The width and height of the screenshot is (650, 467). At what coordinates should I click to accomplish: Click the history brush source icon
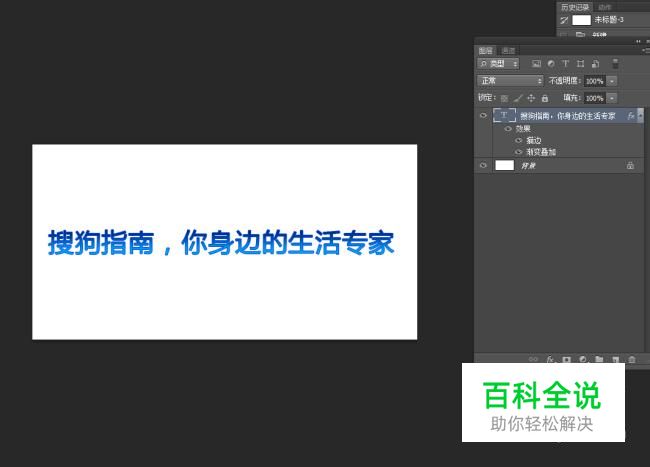tap(564, 20)
